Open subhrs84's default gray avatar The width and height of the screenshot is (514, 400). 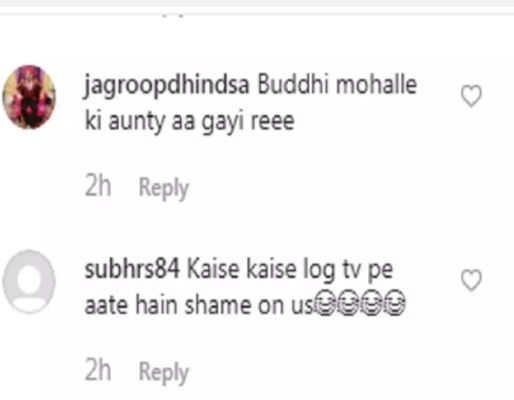[x=29, y=281]
